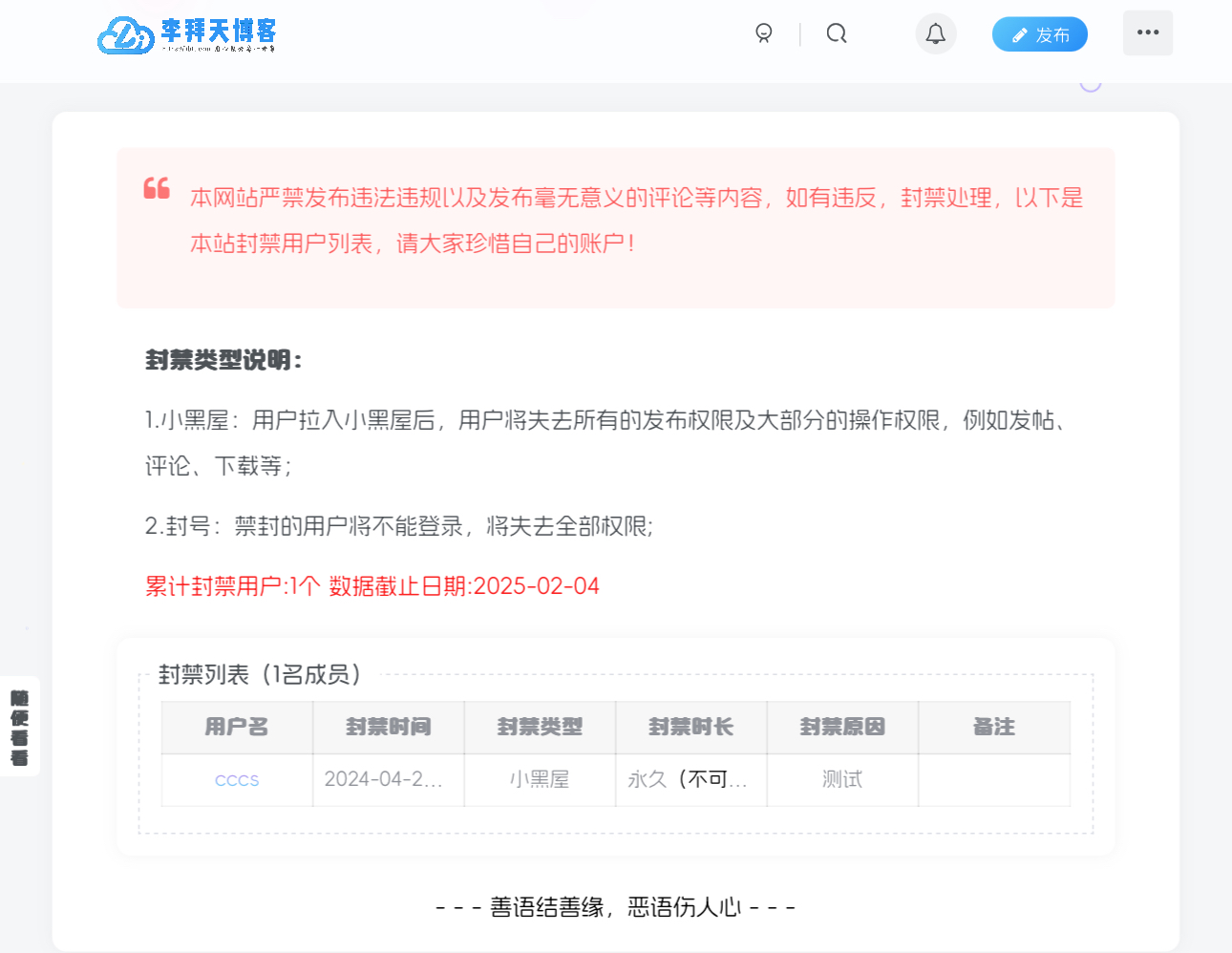Screen dimensions: 1232x953
Task: Click the 封禁类型说明 heading
Action: pyautogui.click(x=224, y=360)
